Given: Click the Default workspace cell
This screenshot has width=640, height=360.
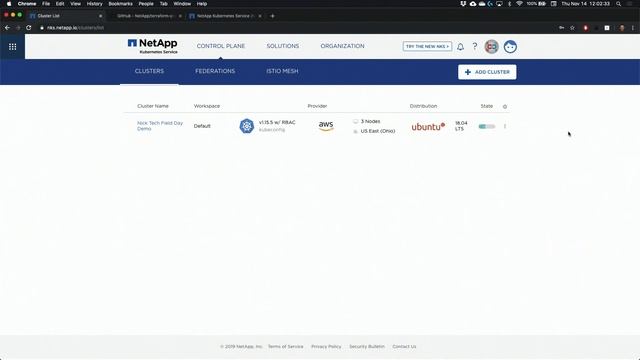Looking at the screenshot, I should click(x=202, y=126).
